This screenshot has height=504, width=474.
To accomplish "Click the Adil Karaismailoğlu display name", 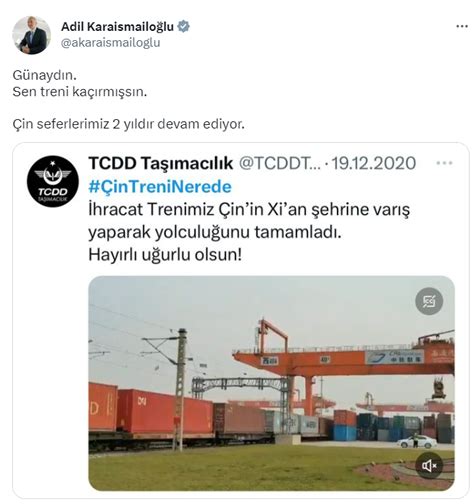I will pyautogui.click(x=117, y=26).
